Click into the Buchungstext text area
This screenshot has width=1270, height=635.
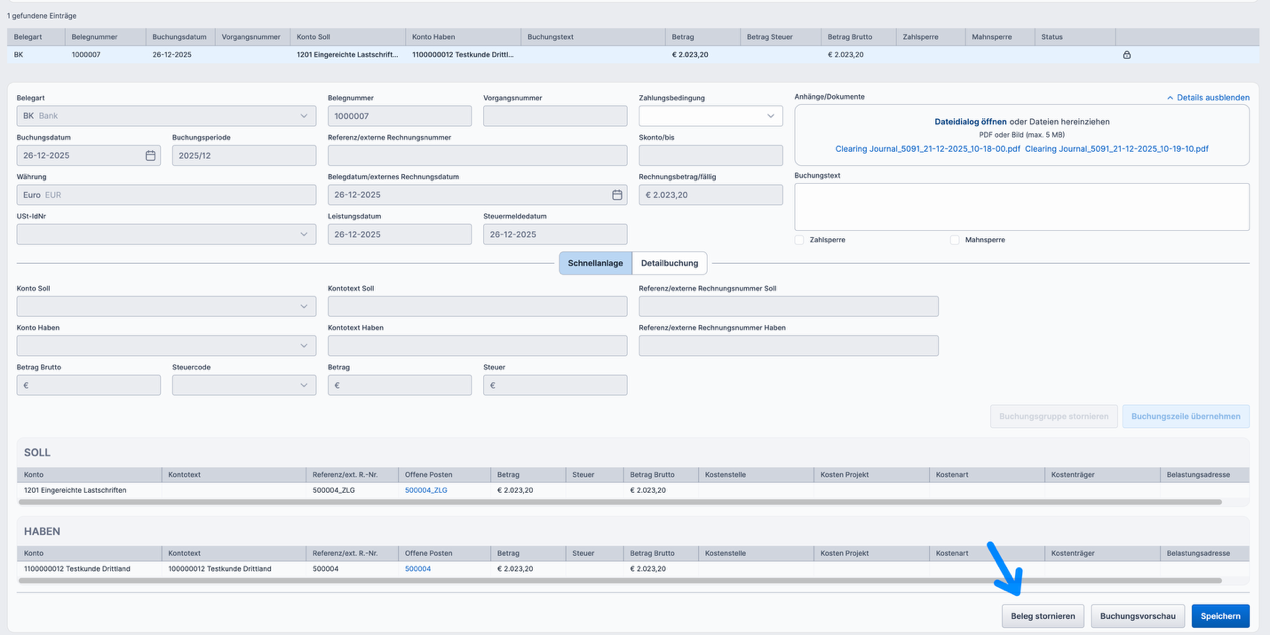click(x=1021, y=206)
